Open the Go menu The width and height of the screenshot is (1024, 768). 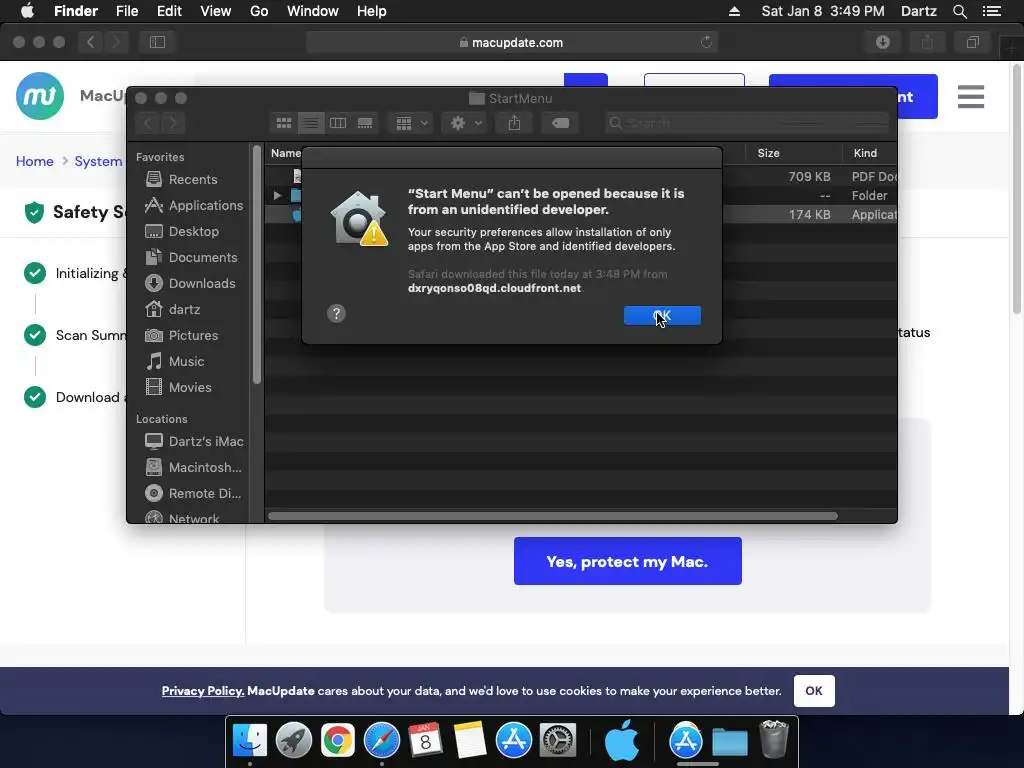tap(259, 11)
